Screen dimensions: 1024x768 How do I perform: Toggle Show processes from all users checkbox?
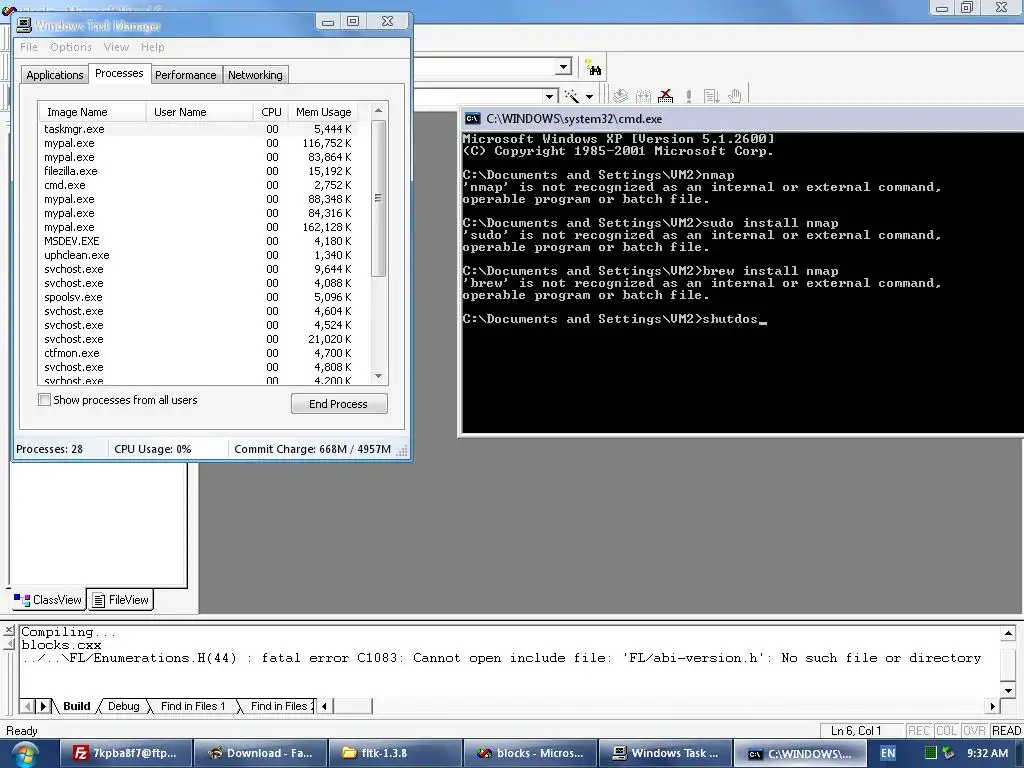(x=44, y=400)
